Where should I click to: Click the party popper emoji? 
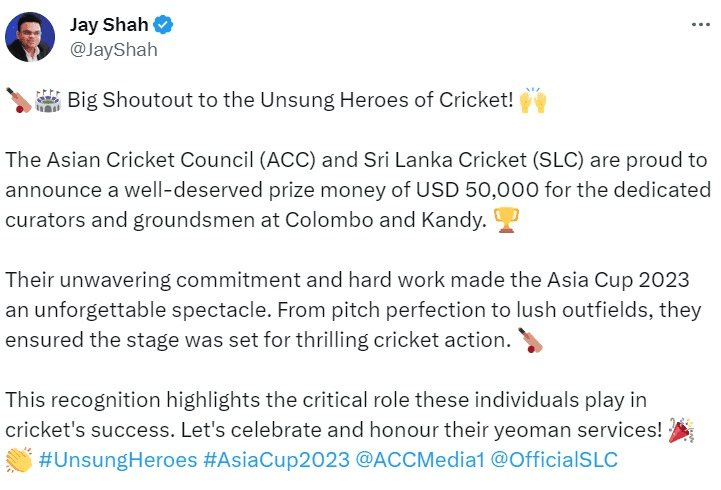683,430
